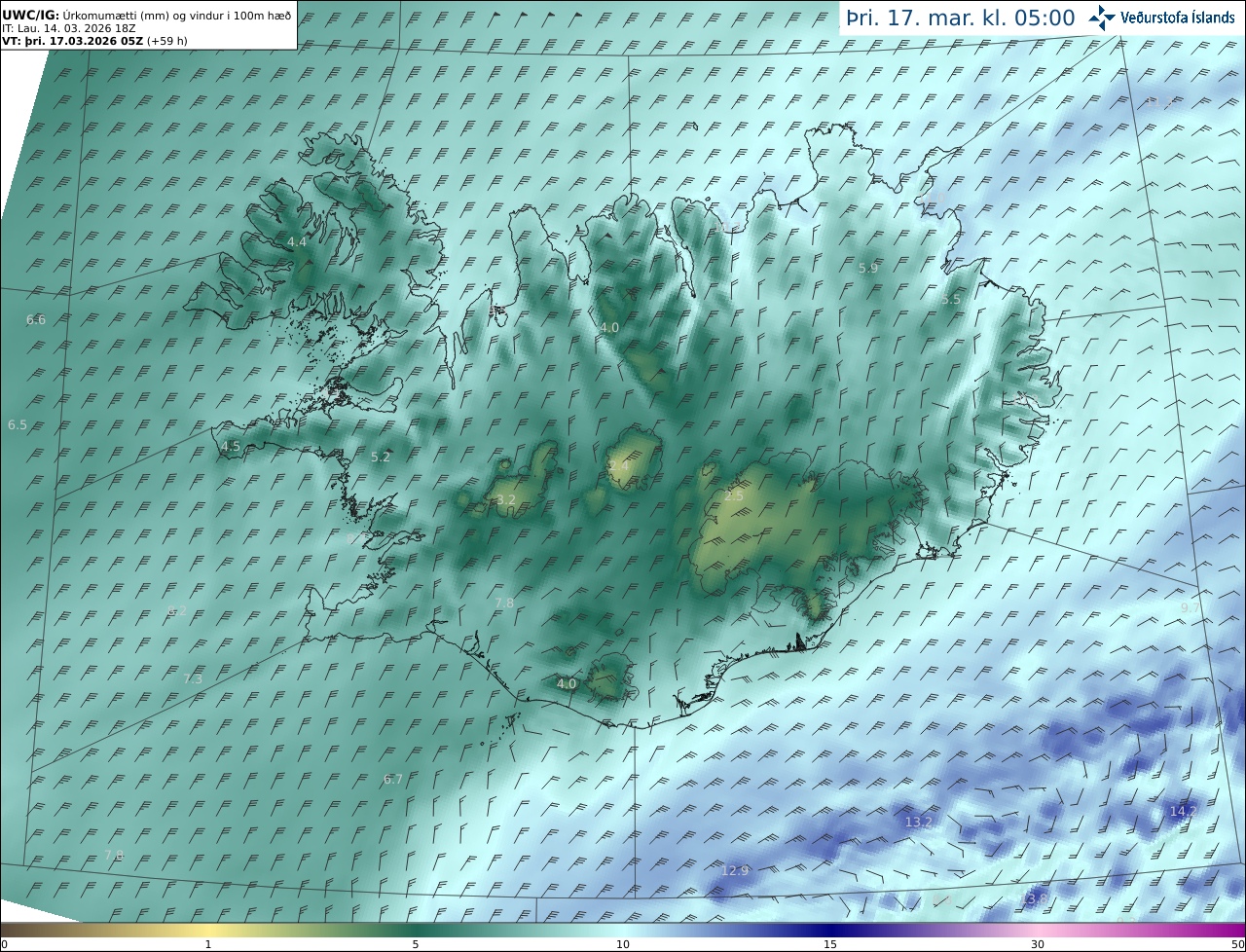This screenshot has width=1246, height=952.
Task: Click the 14.2 value on the map
Action: tap(1184, 811)
